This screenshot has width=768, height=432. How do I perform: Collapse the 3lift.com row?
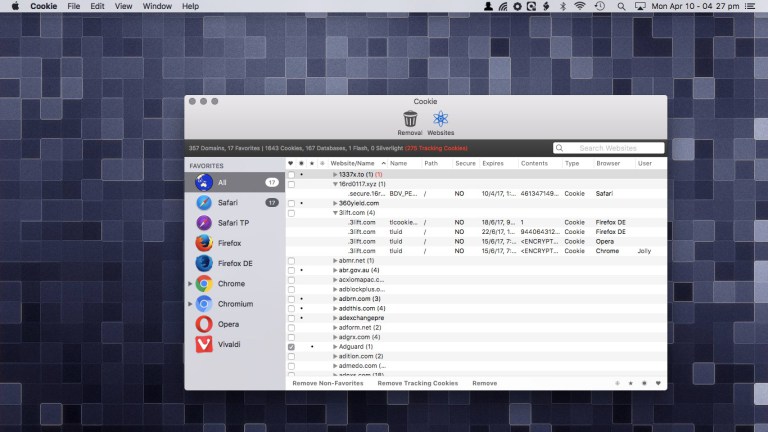[335, 213]
